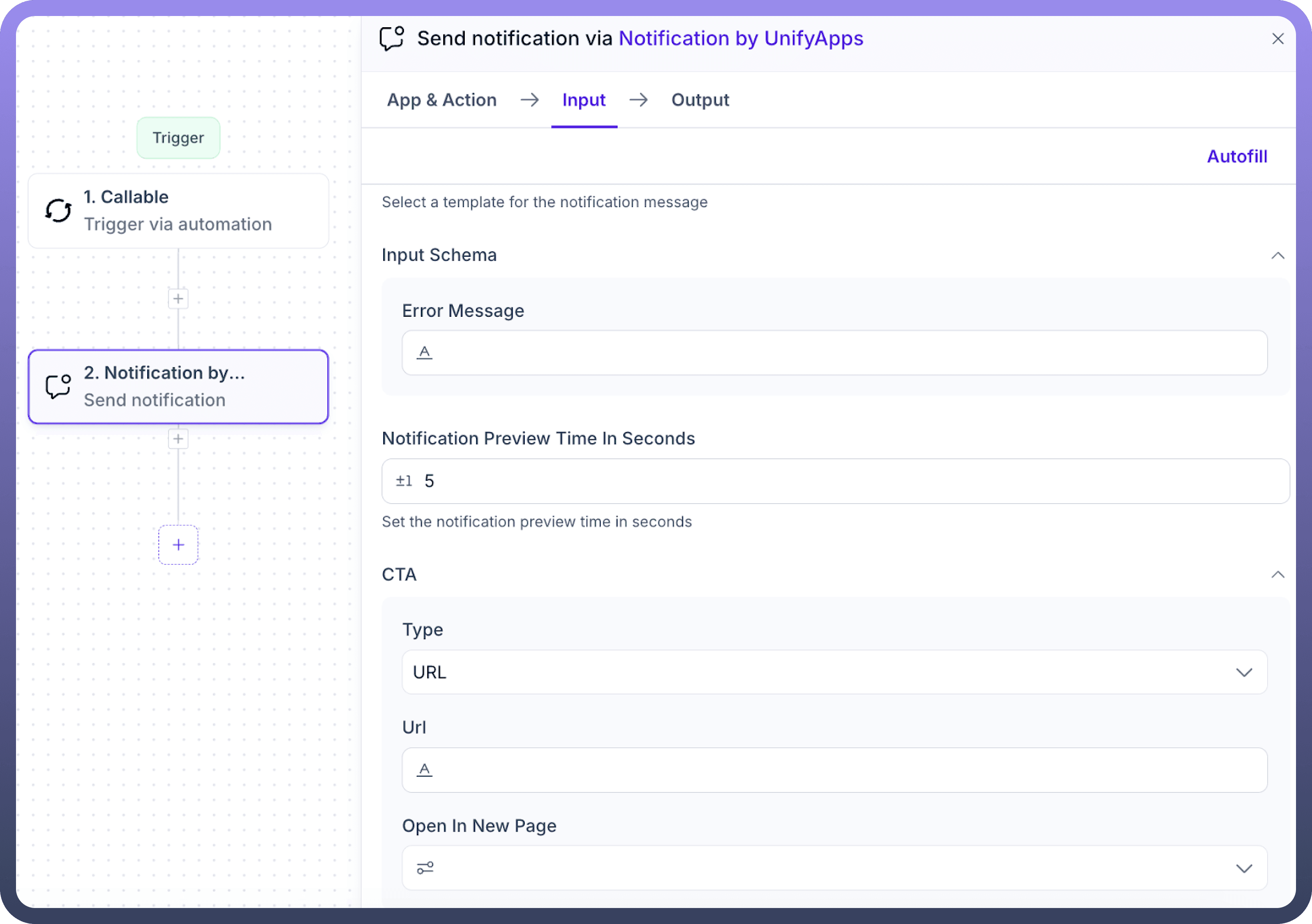The height and width of the screenshot is (924, 1312).
Task: Click the number-type icon in Preview Time field
Action: click(404, 481)
